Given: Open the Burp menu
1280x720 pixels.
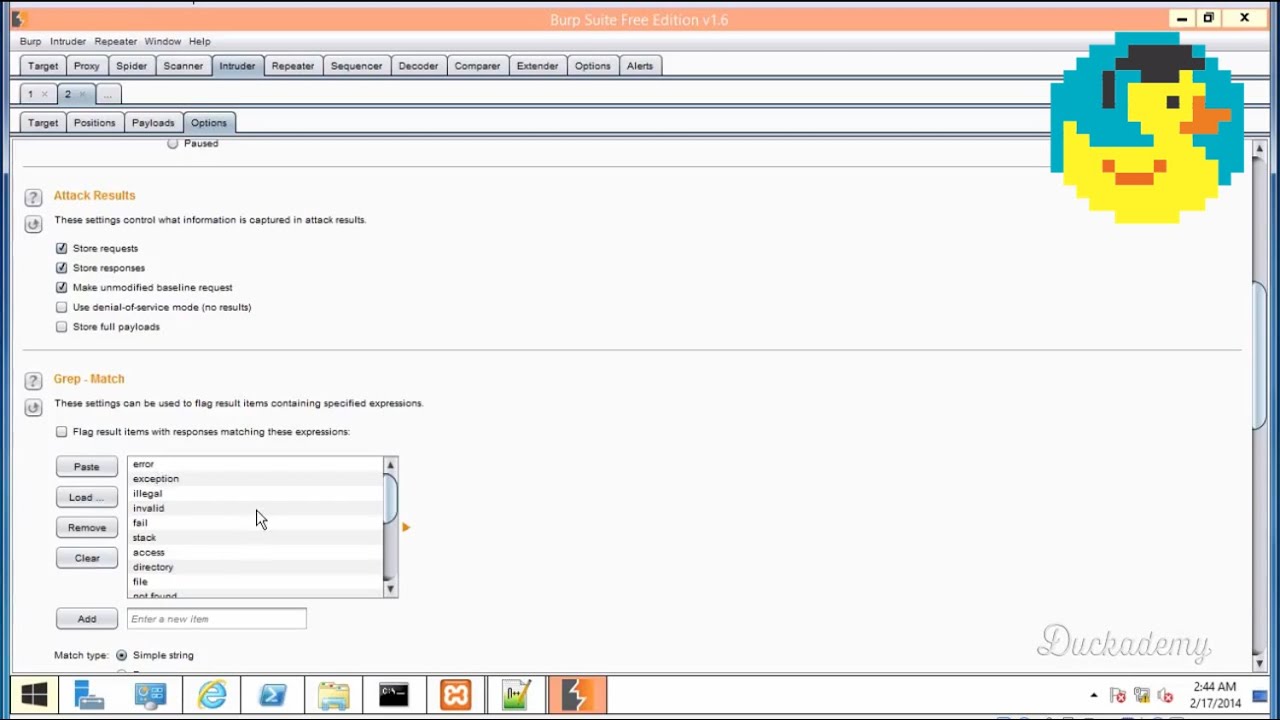Looking at the screenshot, I should click(31, 41).
